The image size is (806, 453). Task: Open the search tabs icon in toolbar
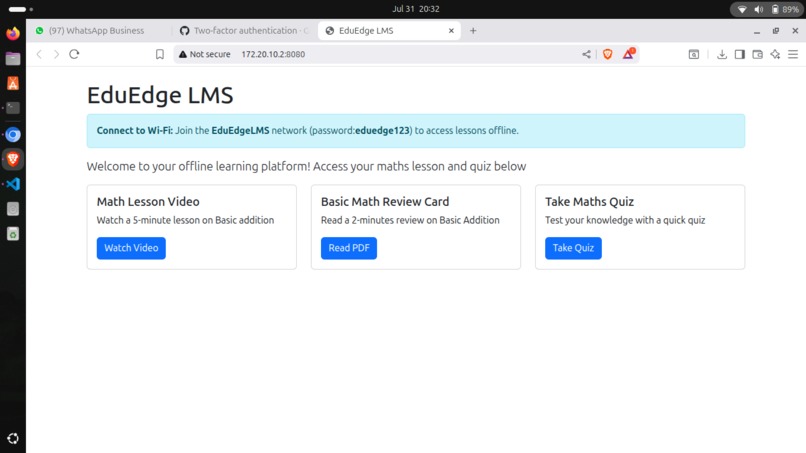click(x=693, y=54)
